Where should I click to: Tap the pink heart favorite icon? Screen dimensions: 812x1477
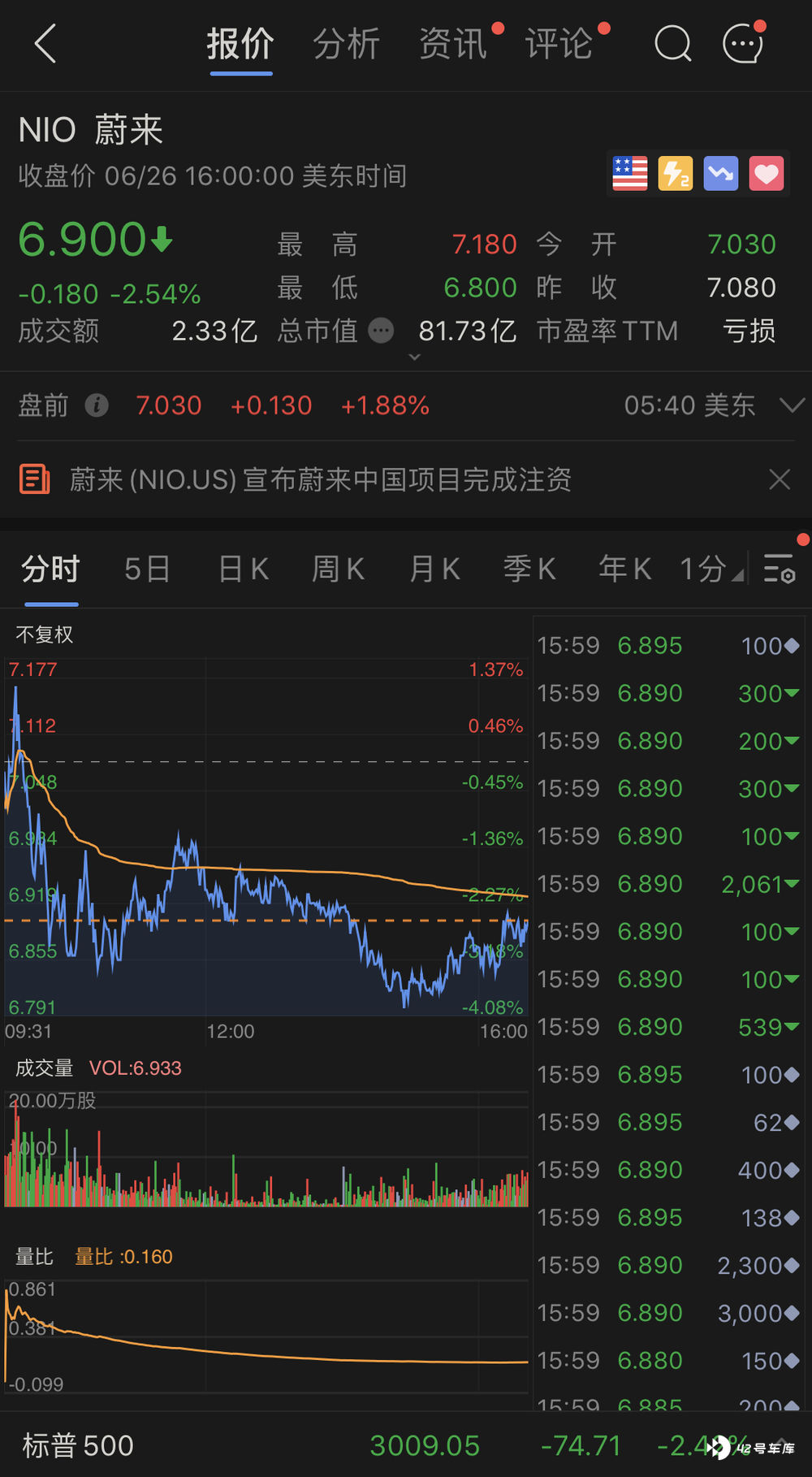coord(767,173)
